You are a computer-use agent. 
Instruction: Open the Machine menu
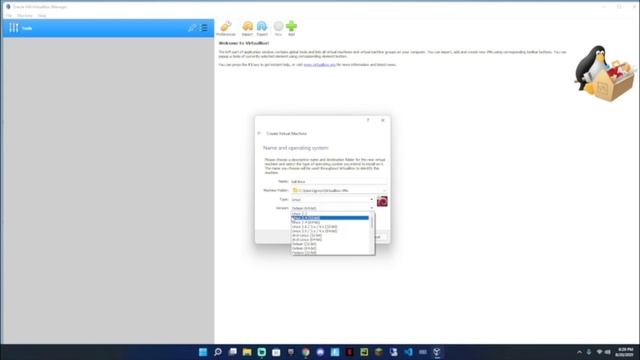pyautogui.click(x=24, y=16)
